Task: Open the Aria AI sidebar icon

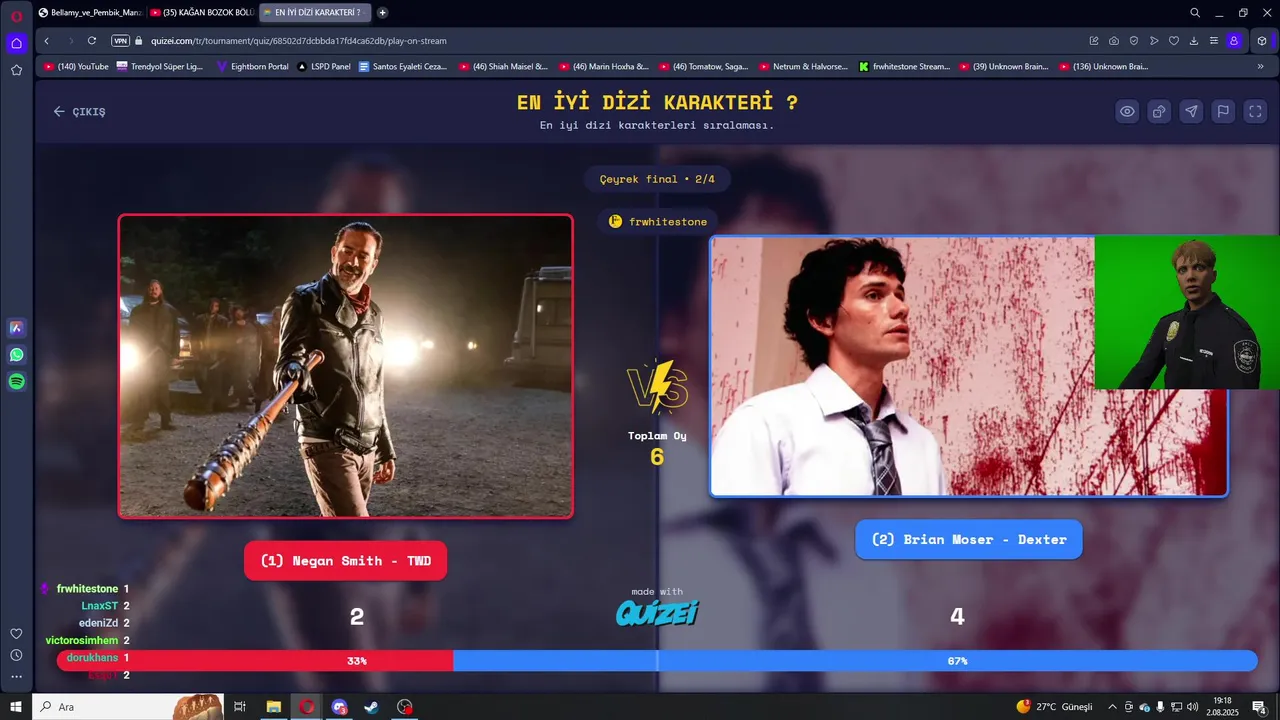Action: 16,327
